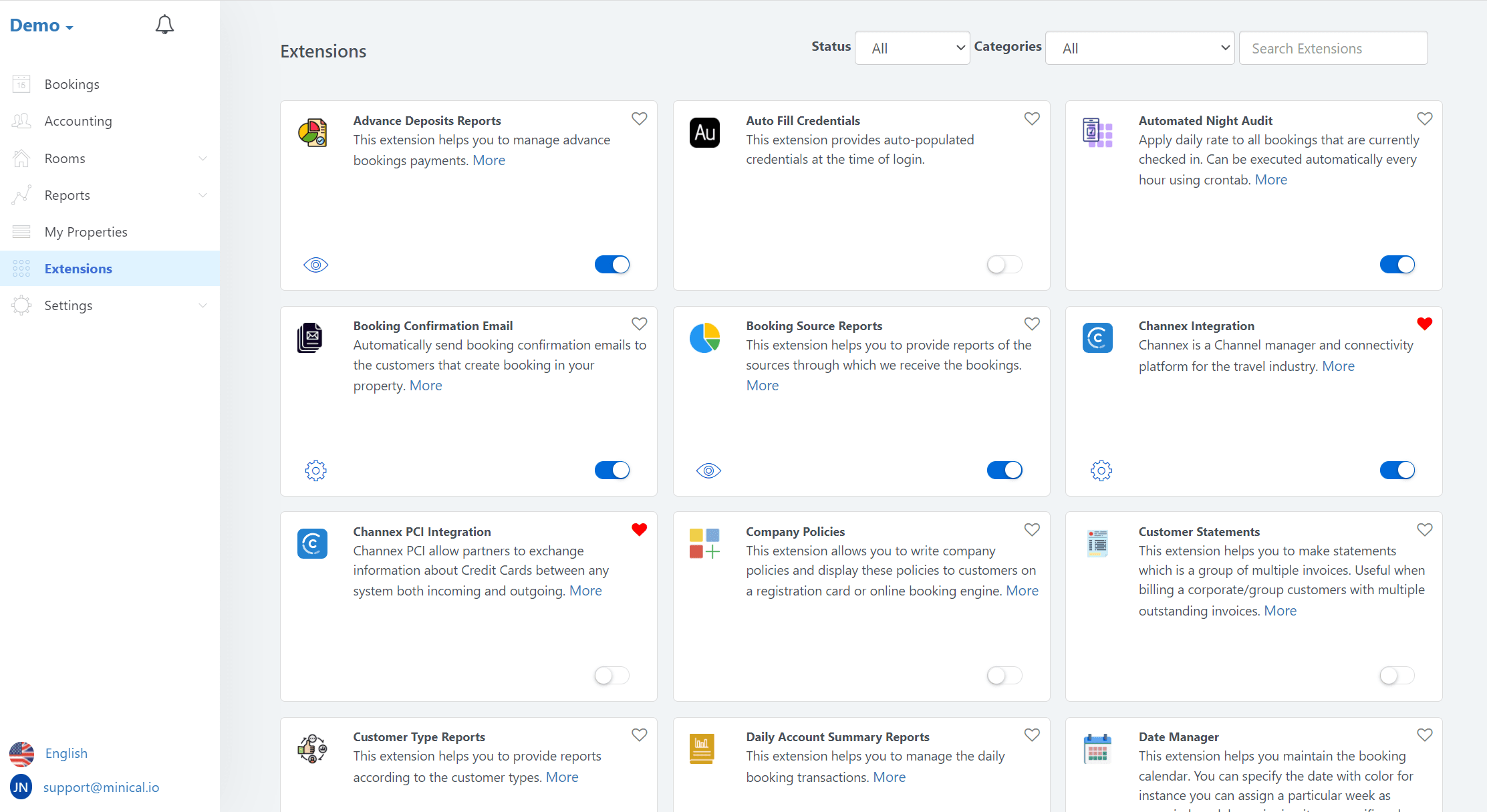Select the Accounting sidebar icon
Viewport: 1487px width, 812px height.
pos(21,121)
